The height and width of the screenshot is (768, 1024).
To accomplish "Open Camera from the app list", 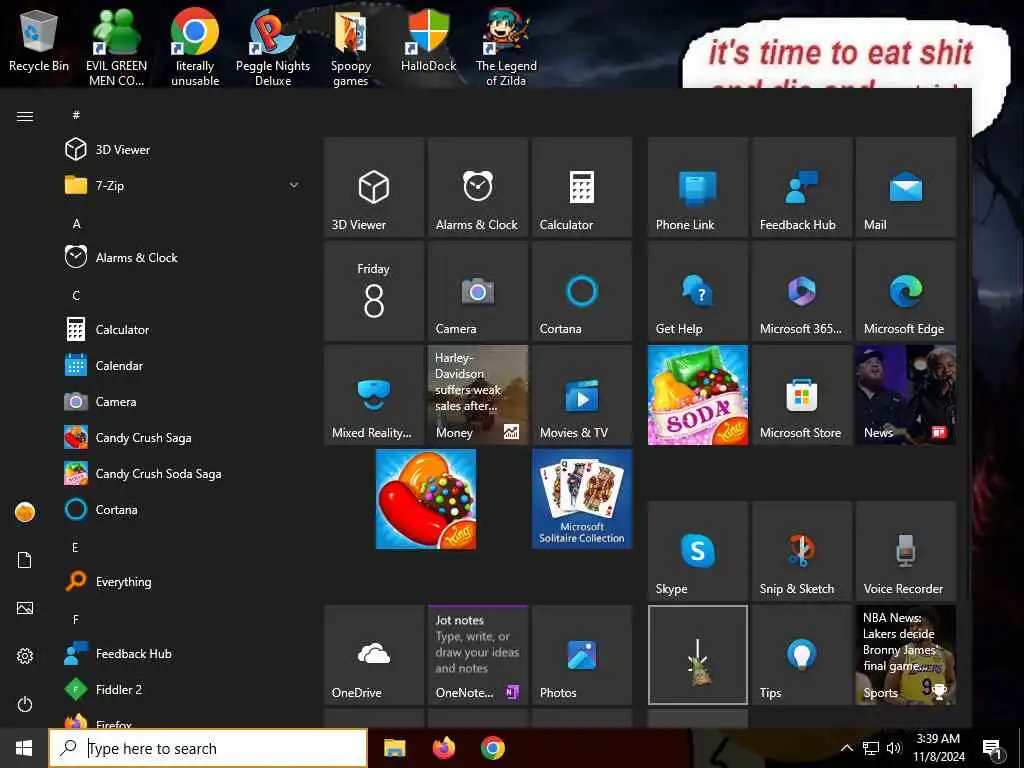I will tap(183, 401).
